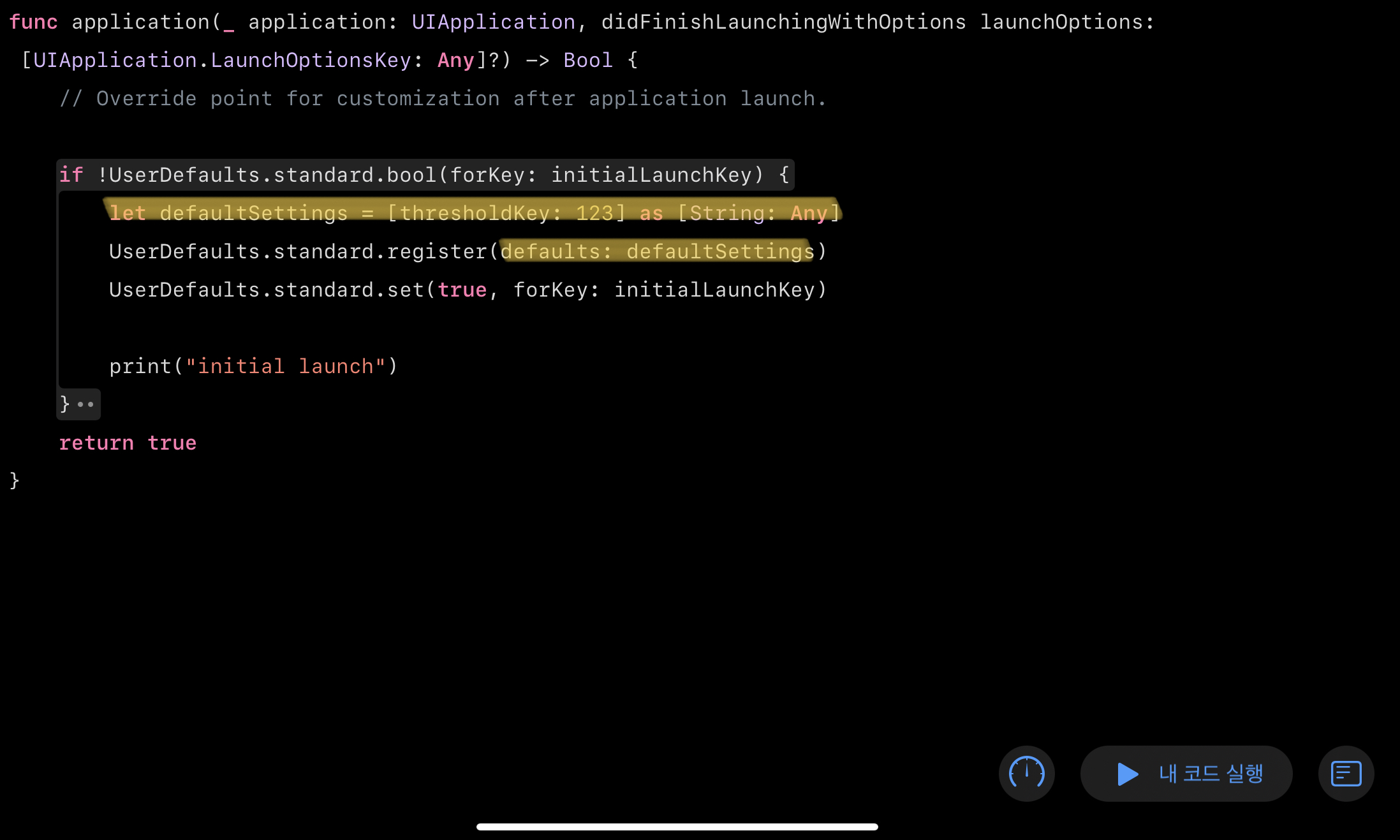The height and width of the screenshot is (840, 1400).
Task: Tap the function's final closing brace
Action: pos(15,480)
